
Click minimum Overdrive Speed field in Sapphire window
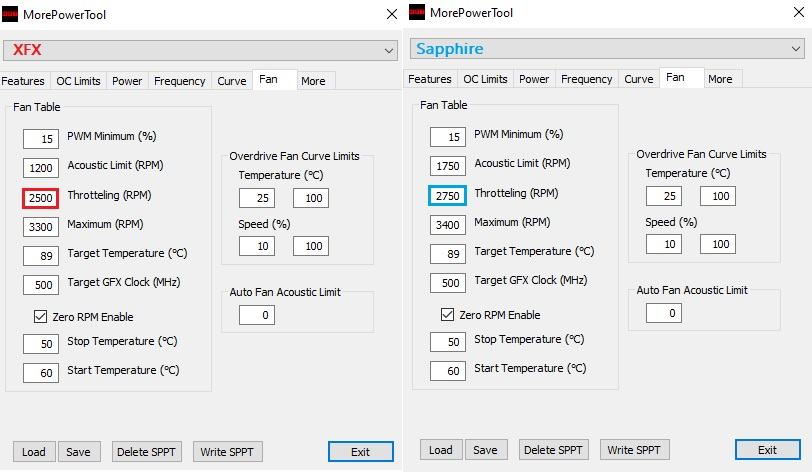[x=664, y=244]
